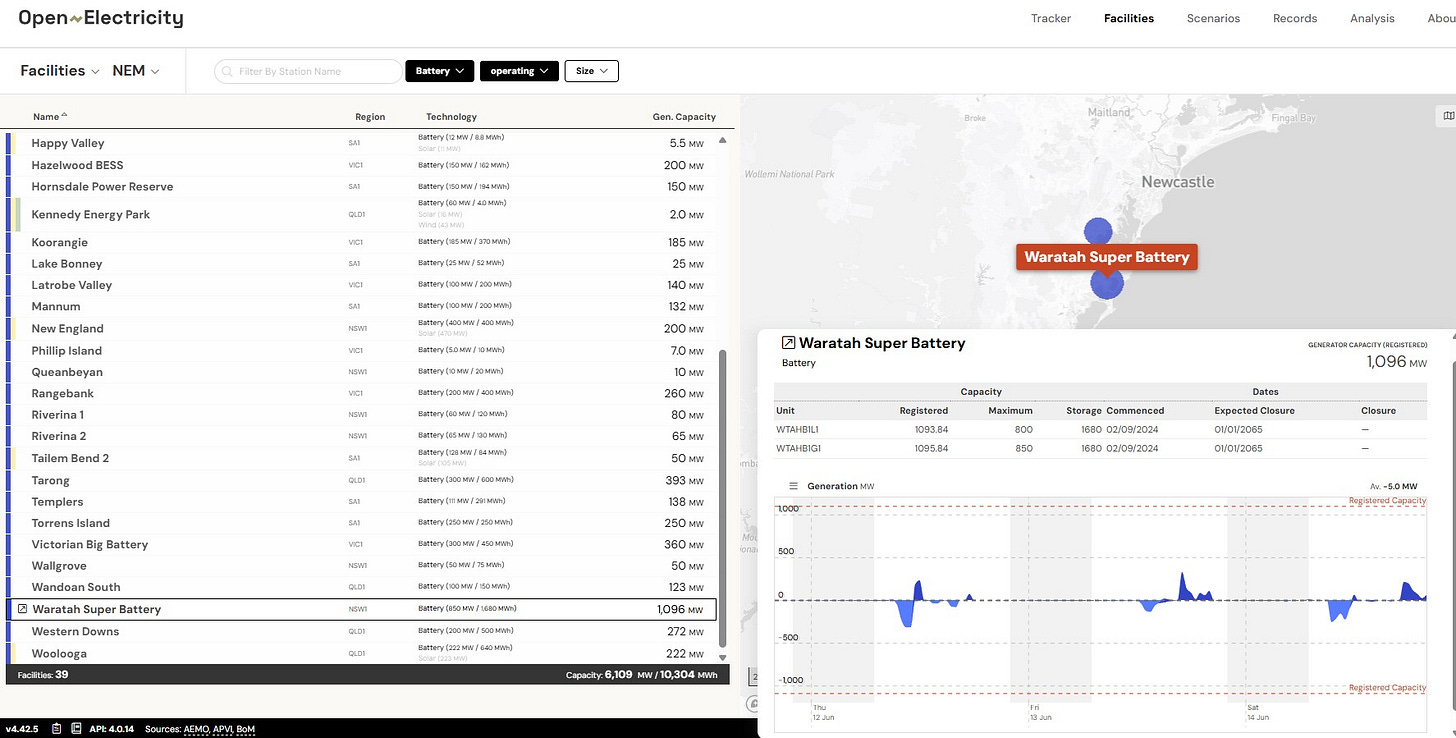Click the Waratah Super Battery map marker dot
The width and height of the screenshot is (1456, 738).
(x=1107, y=283)
